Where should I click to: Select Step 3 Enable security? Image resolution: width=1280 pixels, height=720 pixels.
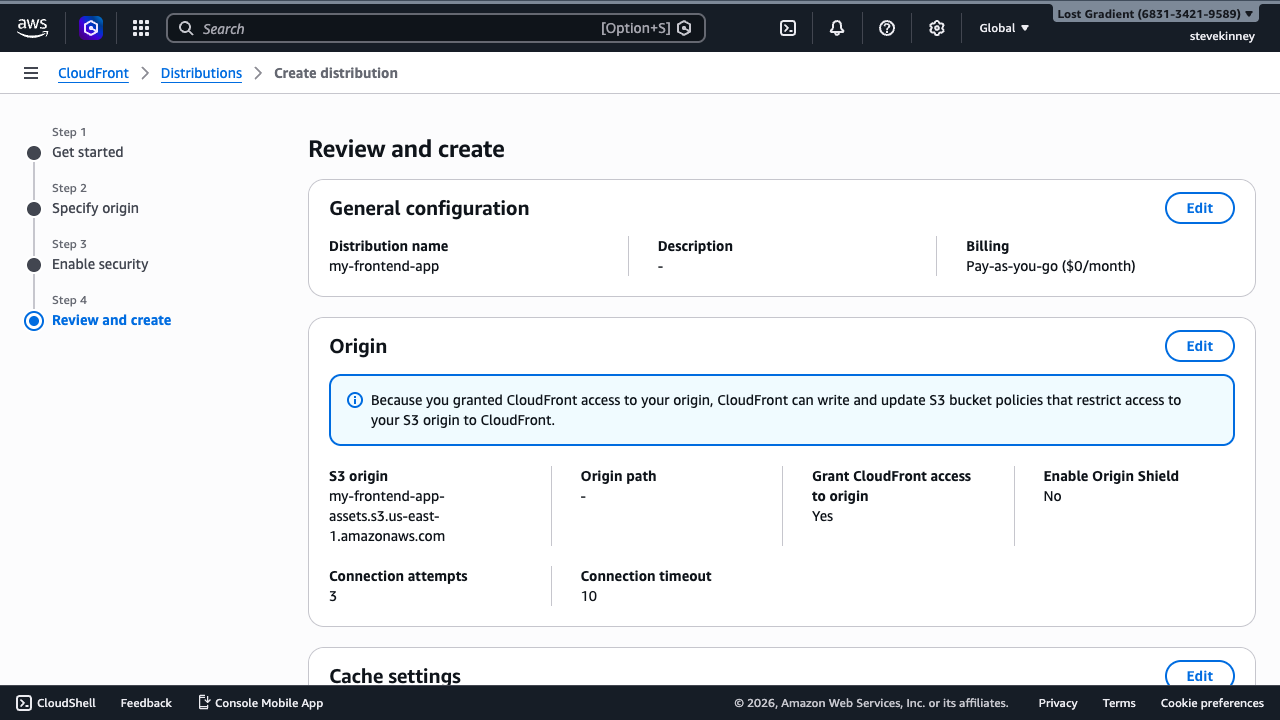pyautogui.click(x=100, y=264)
